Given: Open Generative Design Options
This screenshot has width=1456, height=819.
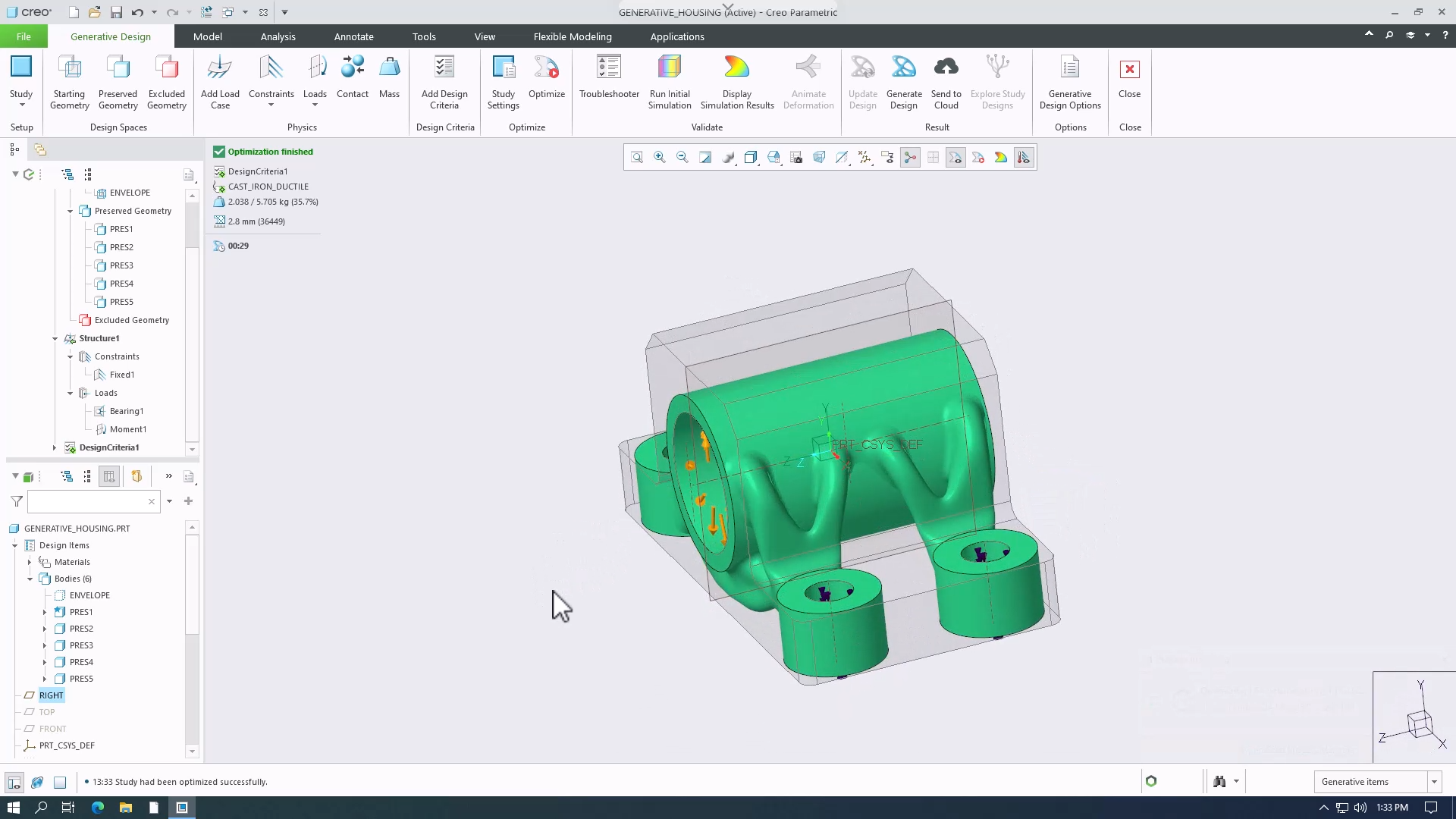Looking at the screenshot, I should [x=1070, y=83].
